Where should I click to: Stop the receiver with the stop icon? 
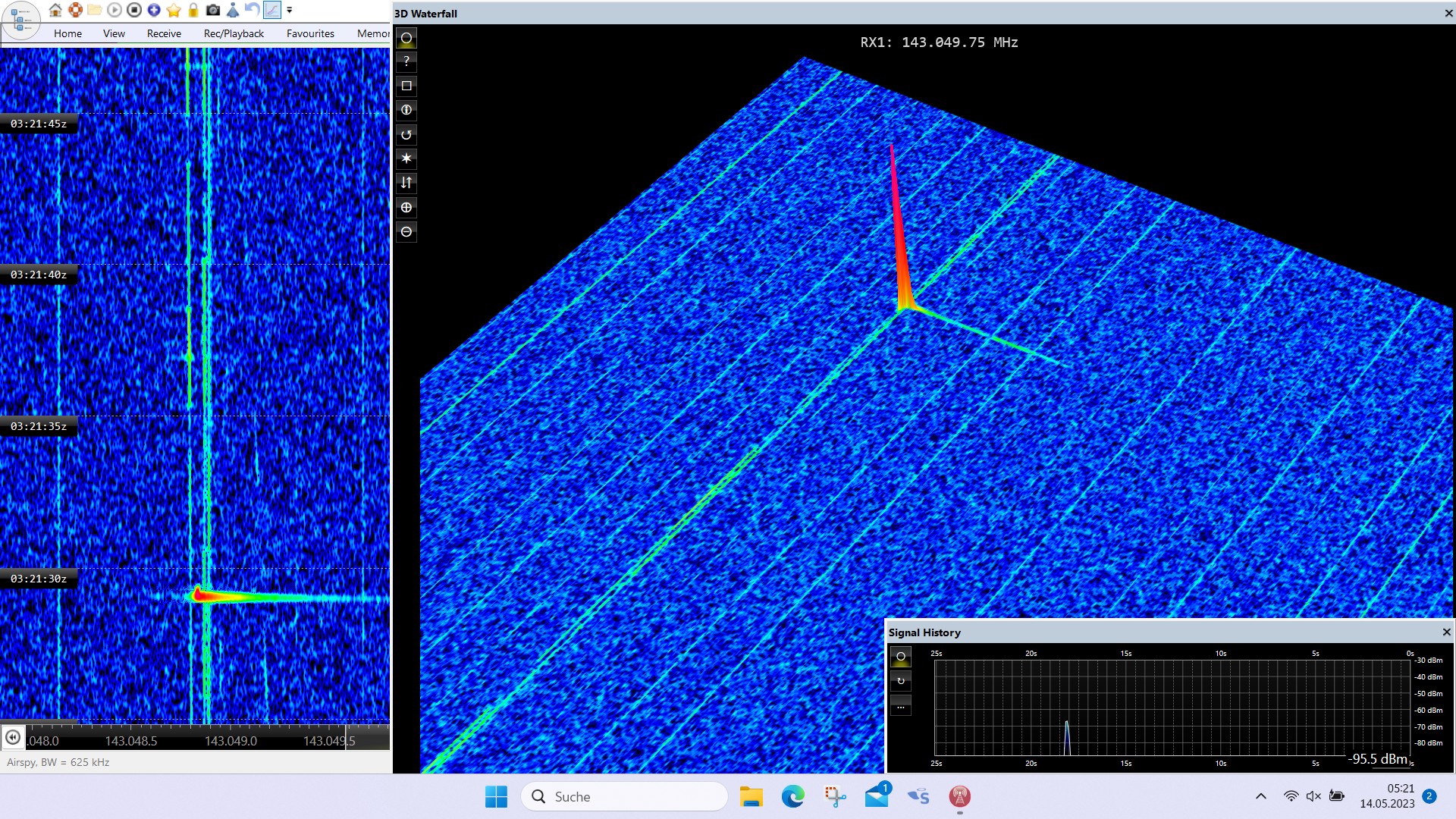tap(134, 10)
